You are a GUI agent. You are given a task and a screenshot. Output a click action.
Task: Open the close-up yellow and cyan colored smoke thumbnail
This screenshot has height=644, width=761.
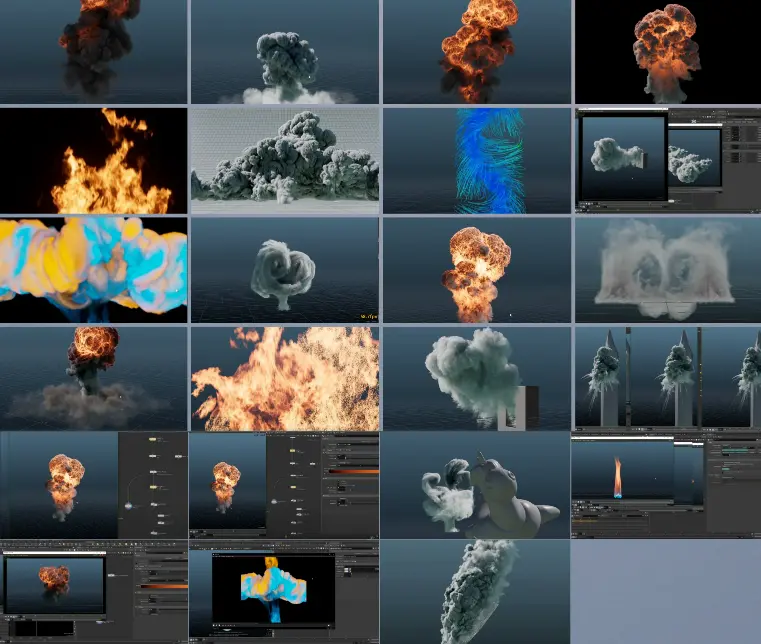tap(93, 270)
